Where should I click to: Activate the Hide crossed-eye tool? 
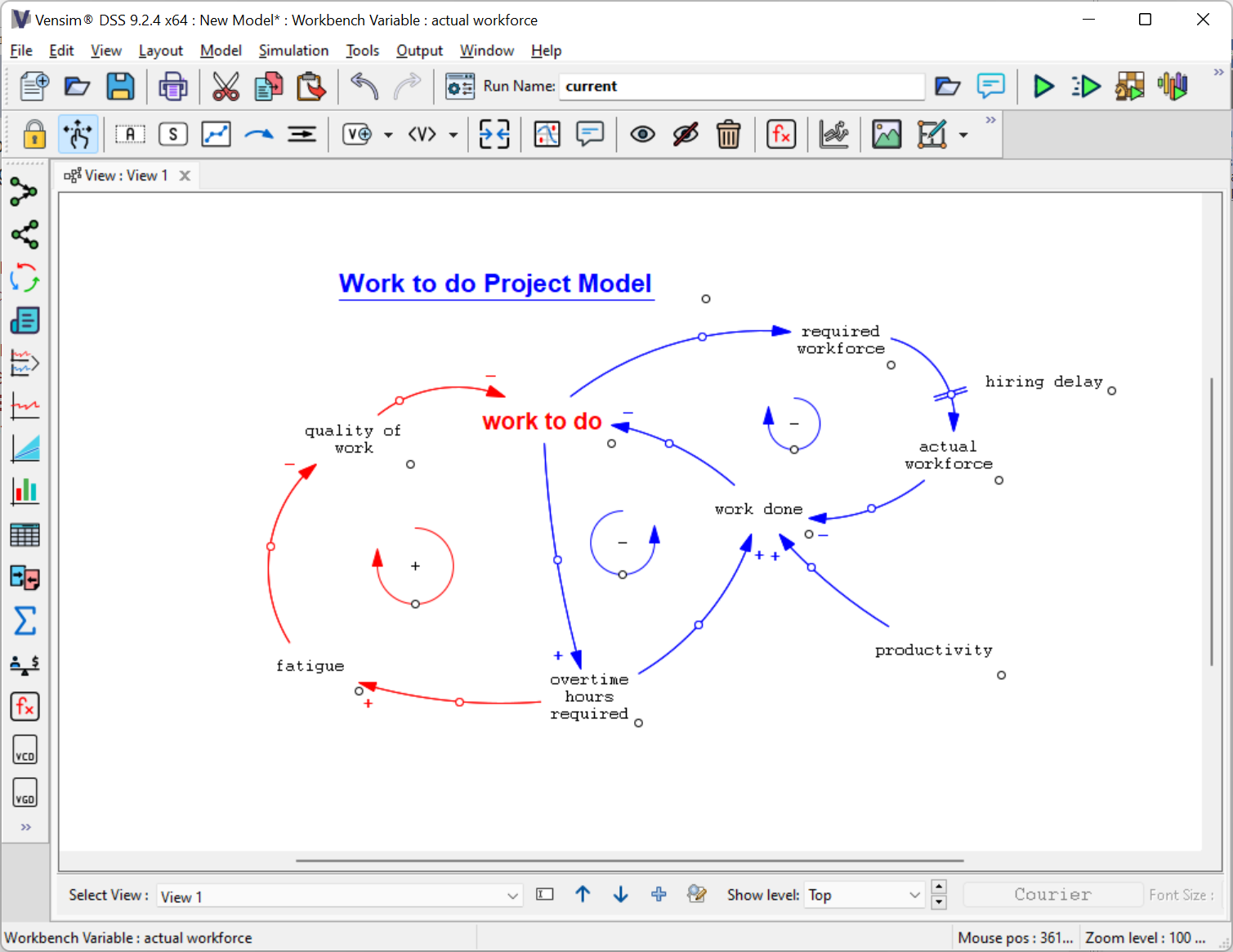pyautogui.click(x=686, y=134)
